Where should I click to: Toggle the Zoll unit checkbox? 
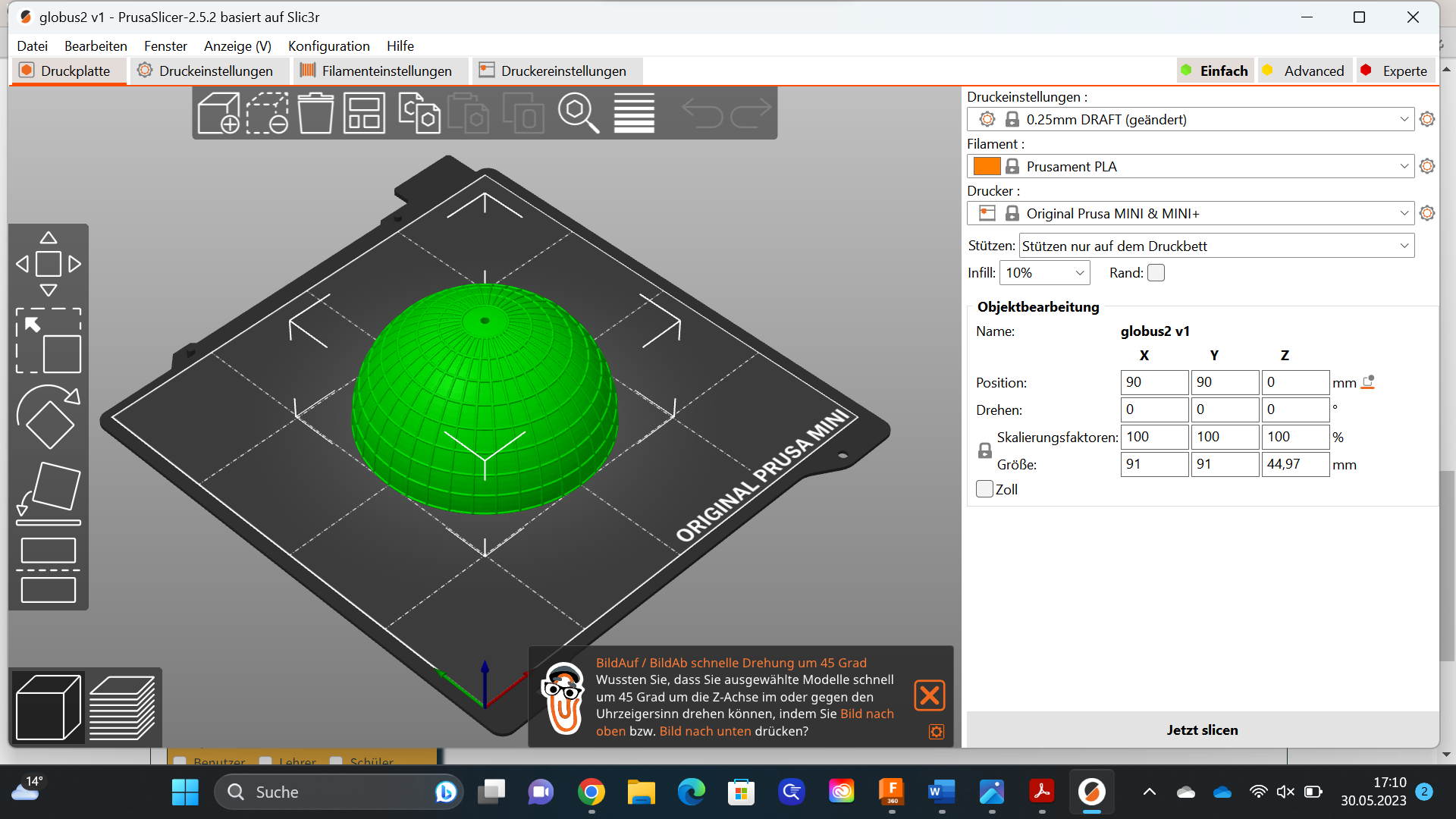pos(984,489)
